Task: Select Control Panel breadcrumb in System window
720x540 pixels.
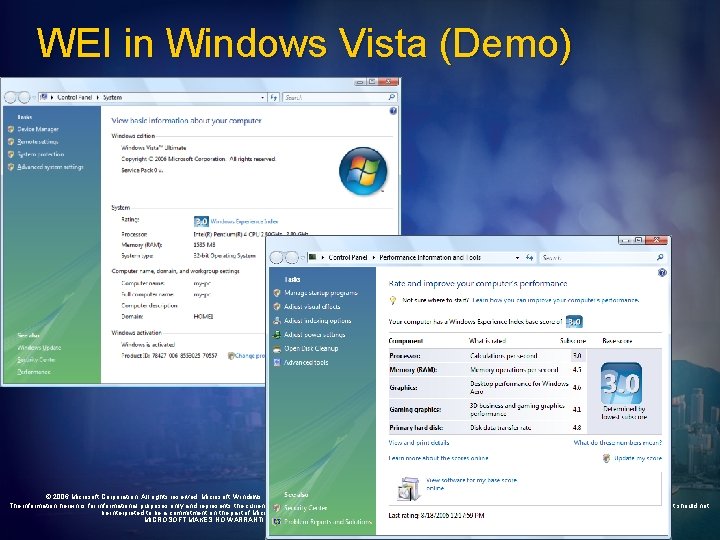Action: (x=75, y=97)
